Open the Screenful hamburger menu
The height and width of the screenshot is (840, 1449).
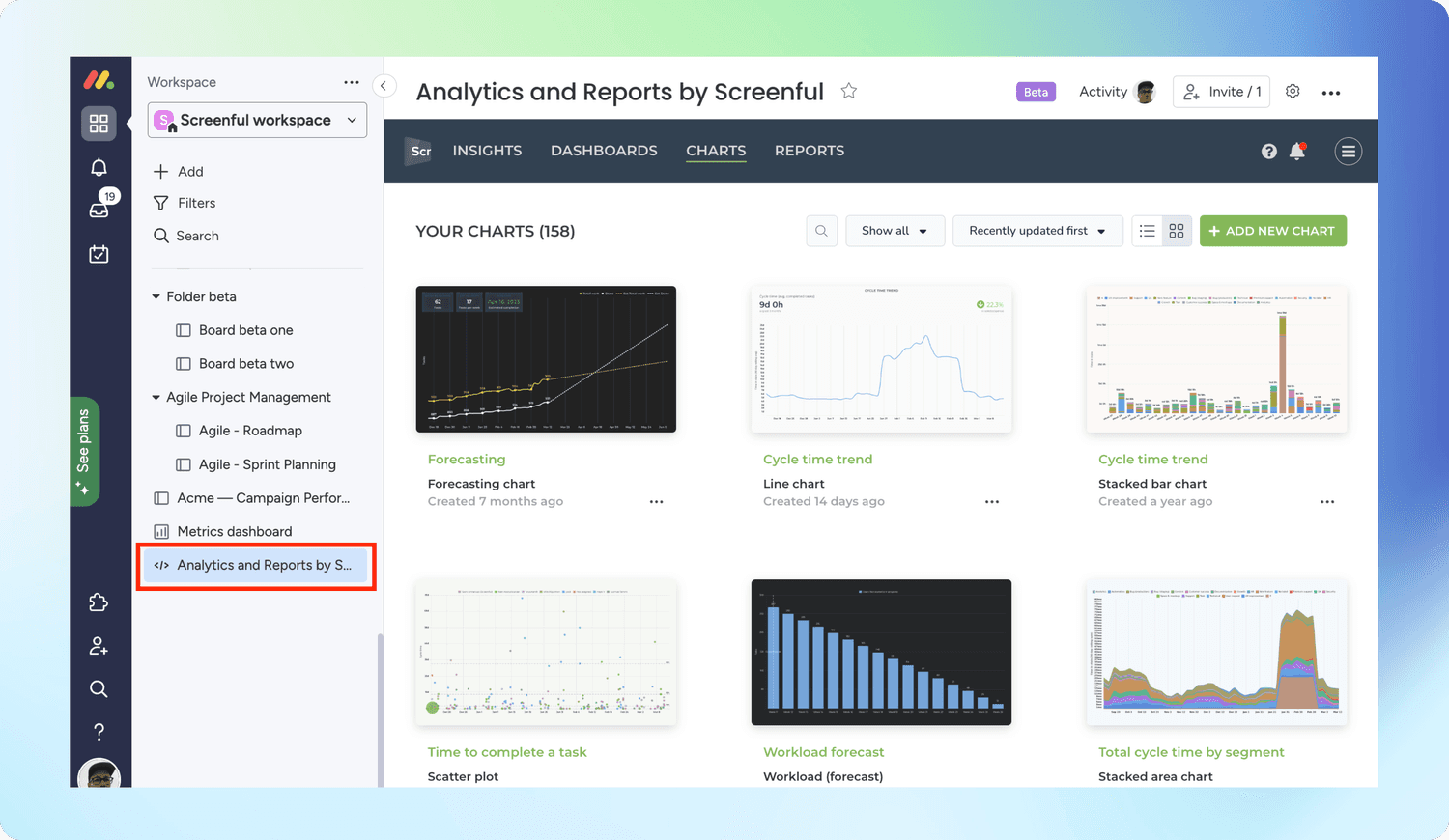(1349, 152)
